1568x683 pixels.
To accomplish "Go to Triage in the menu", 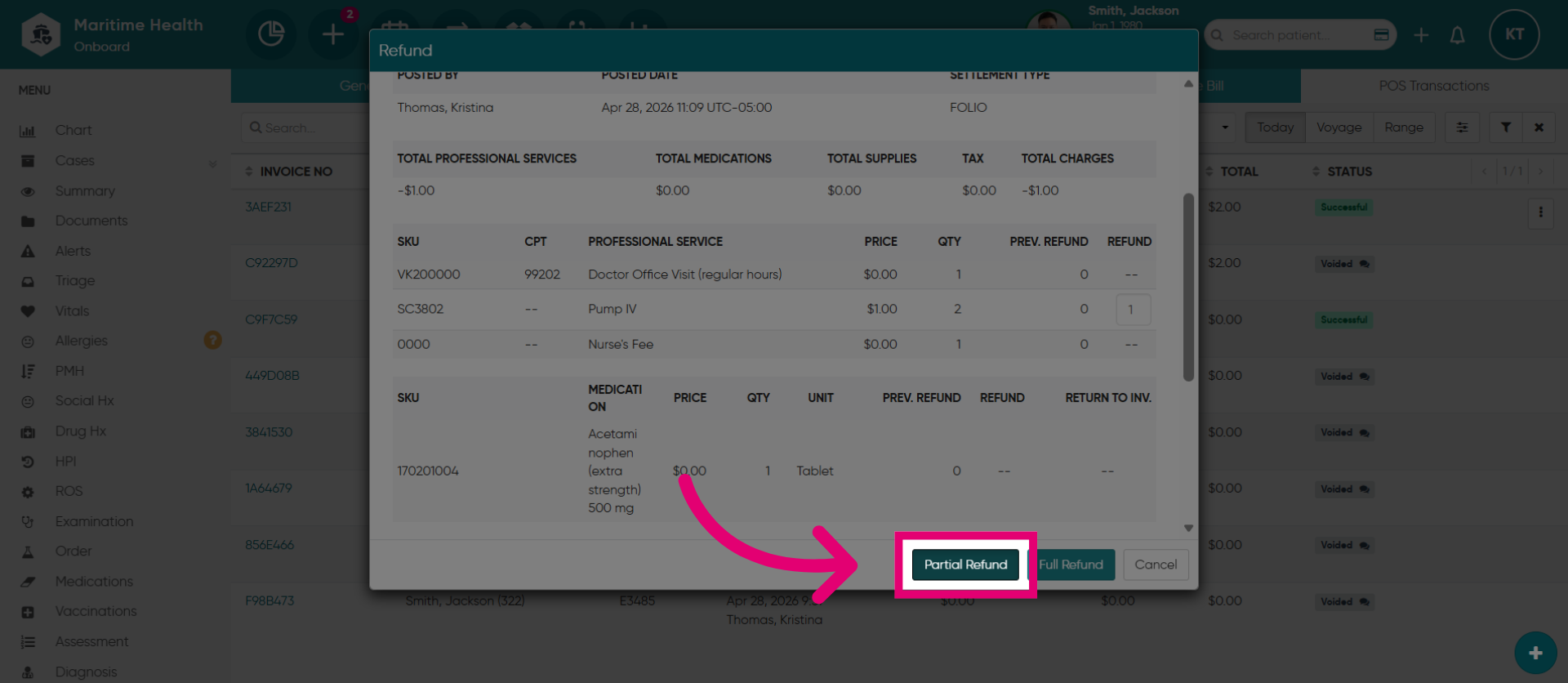I will (75, 281).
